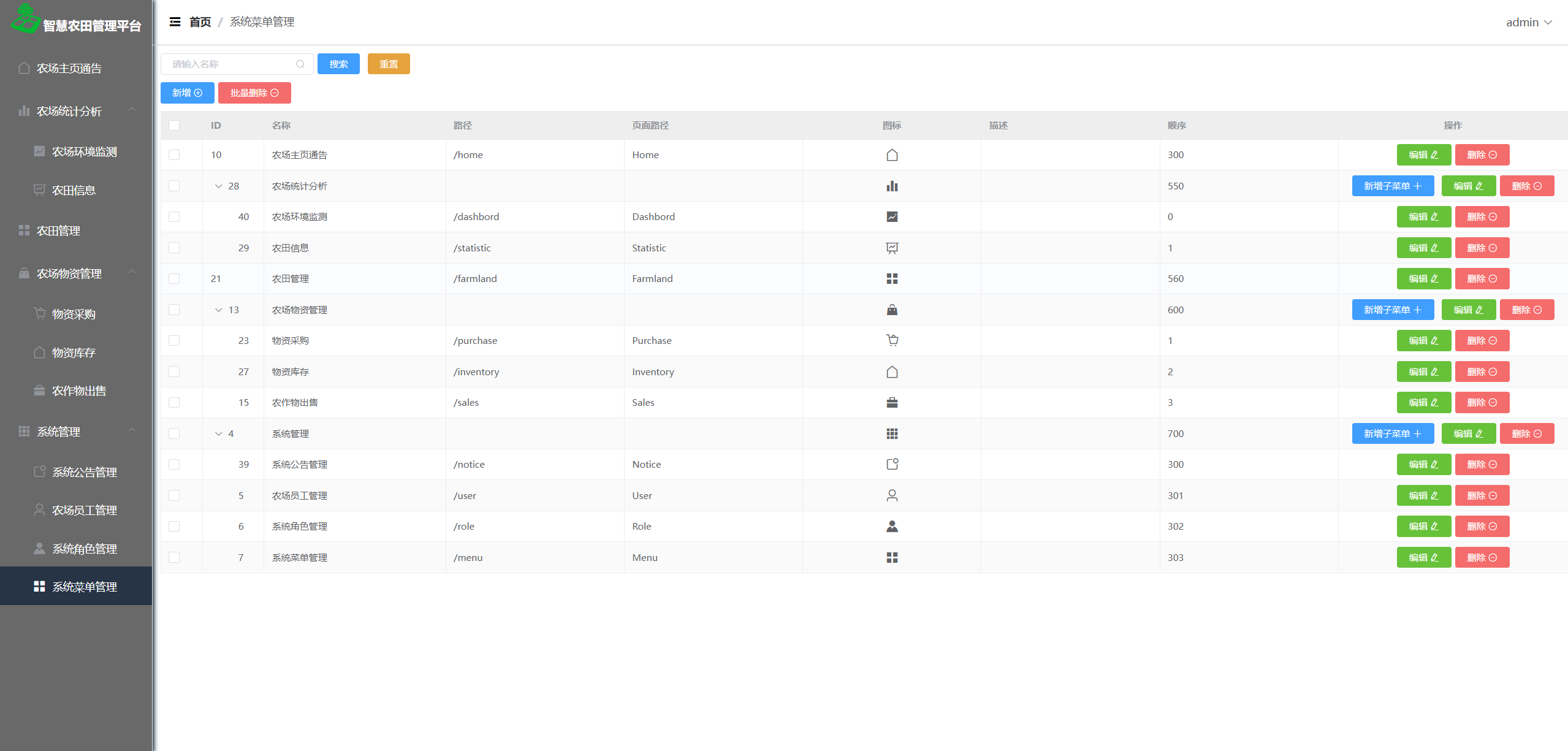Check the checkbox for the 农田管理 row
The width and height of the screenshot is (1568, 751).
coord(174,279)
